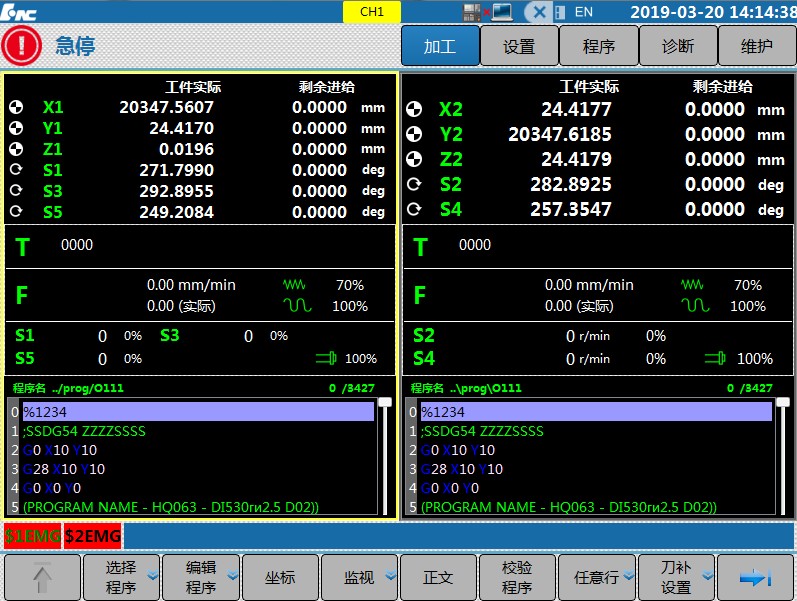
Task: Click the right-arrow next page button
Action: click(756, 577)
